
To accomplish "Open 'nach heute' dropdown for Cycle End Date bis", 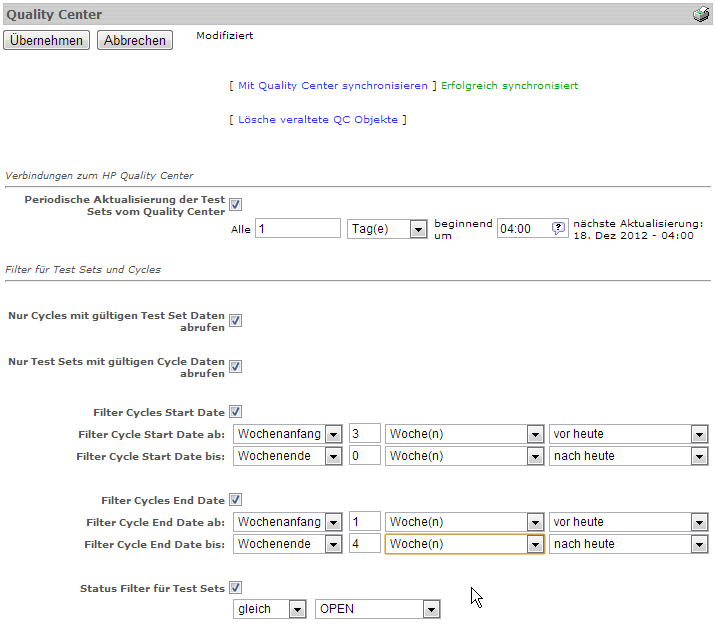I will (628, 544).
